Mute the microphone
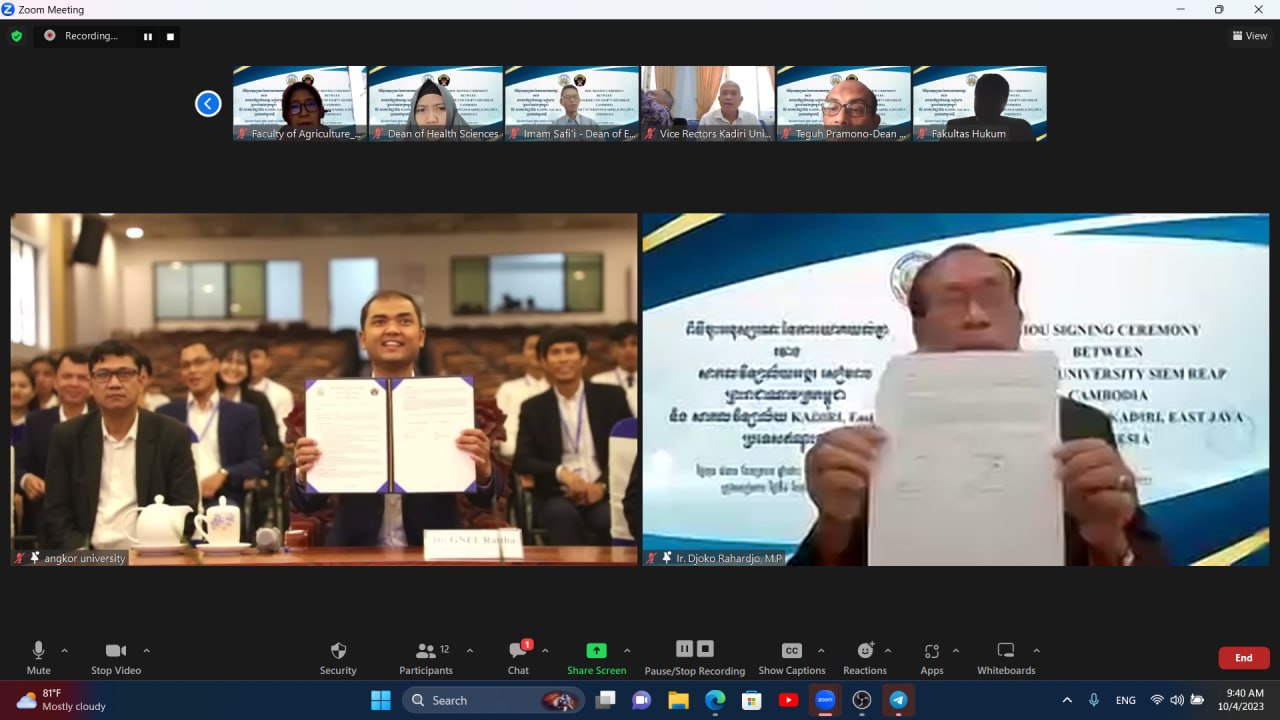Viewport: 1280px width, 720px height. point(39,651)
